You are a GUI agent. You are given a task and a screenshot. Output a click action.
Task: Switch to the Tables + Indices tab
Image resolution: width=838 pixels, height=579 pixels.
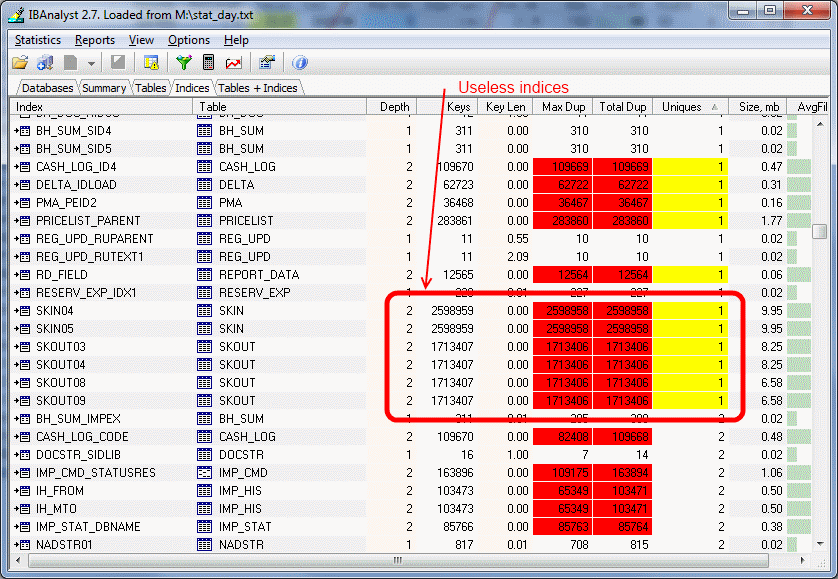258,88
